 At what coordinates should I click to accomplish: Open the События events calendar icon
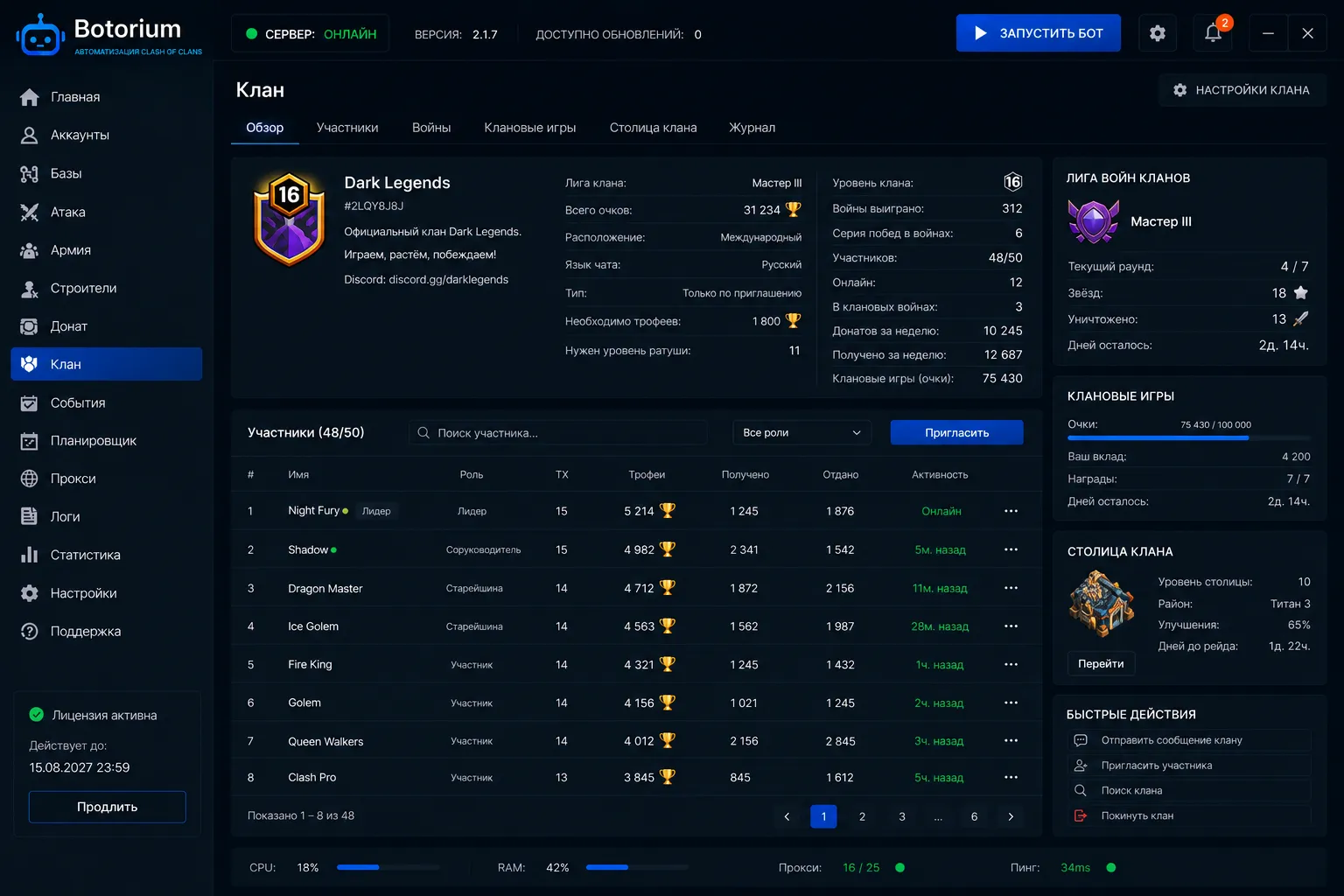[x=29, y=402]
